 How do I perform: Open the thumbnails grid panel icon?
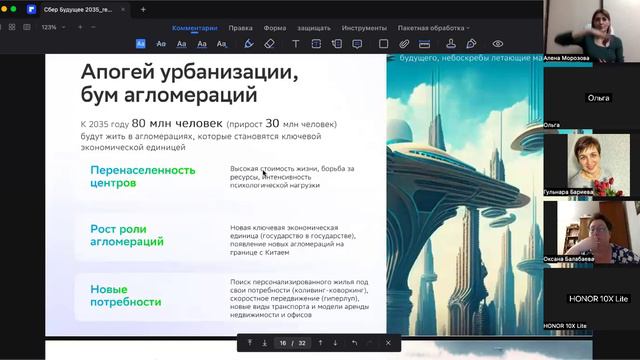click(x=12, y=27)
